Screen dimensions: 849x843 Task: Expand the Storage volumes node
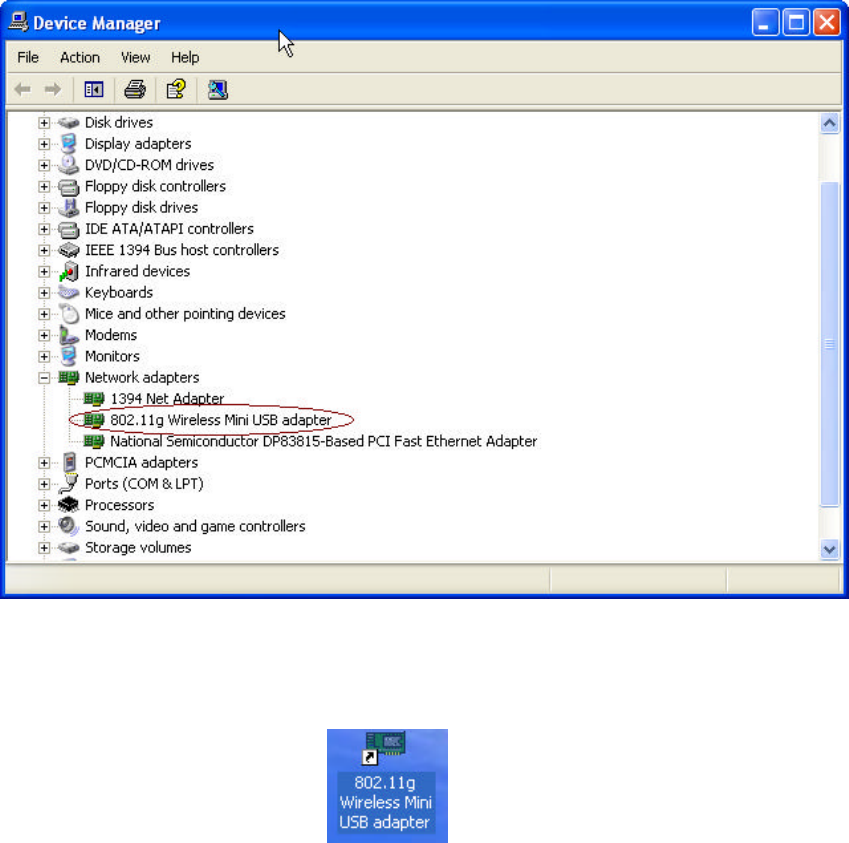(x=44, y=548)
